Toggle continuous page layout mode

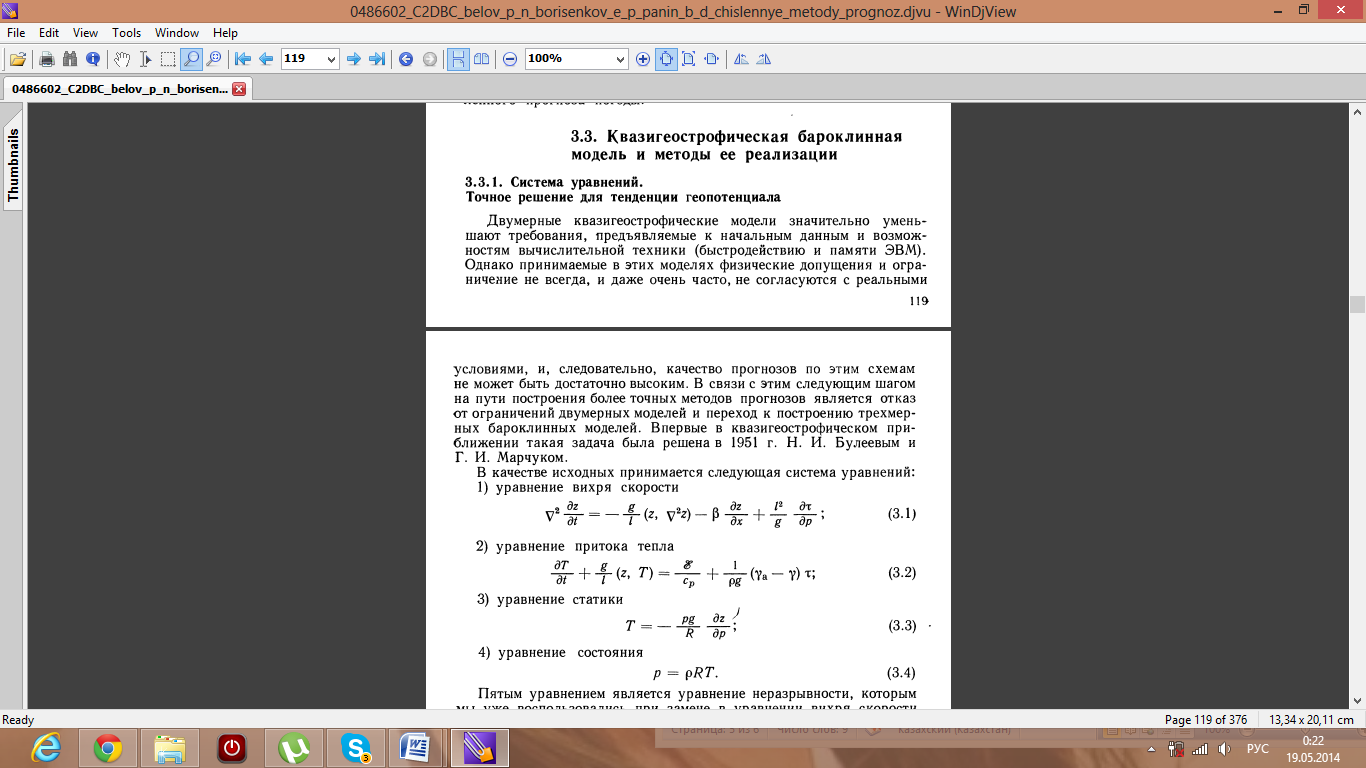pyautogui.click(x=458, y=59)
